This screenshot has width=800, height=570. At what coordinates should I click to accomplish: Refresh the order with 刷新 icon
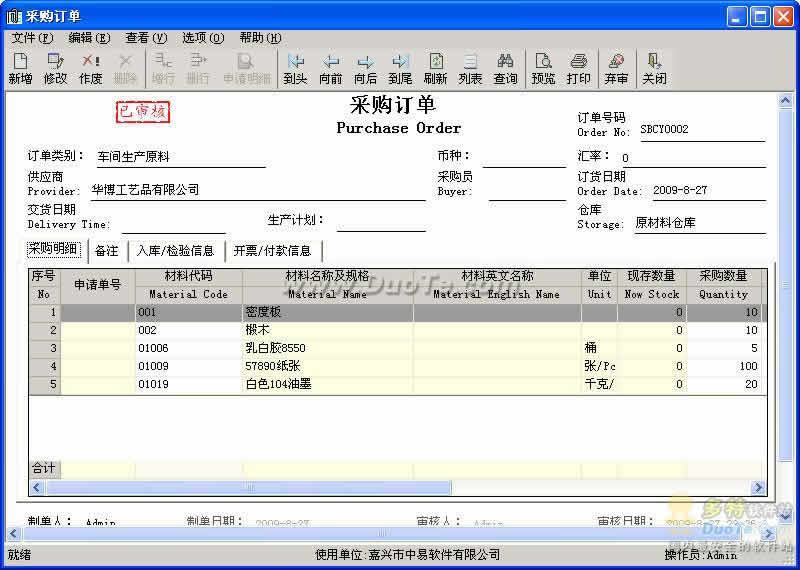(x=435, y=69)
